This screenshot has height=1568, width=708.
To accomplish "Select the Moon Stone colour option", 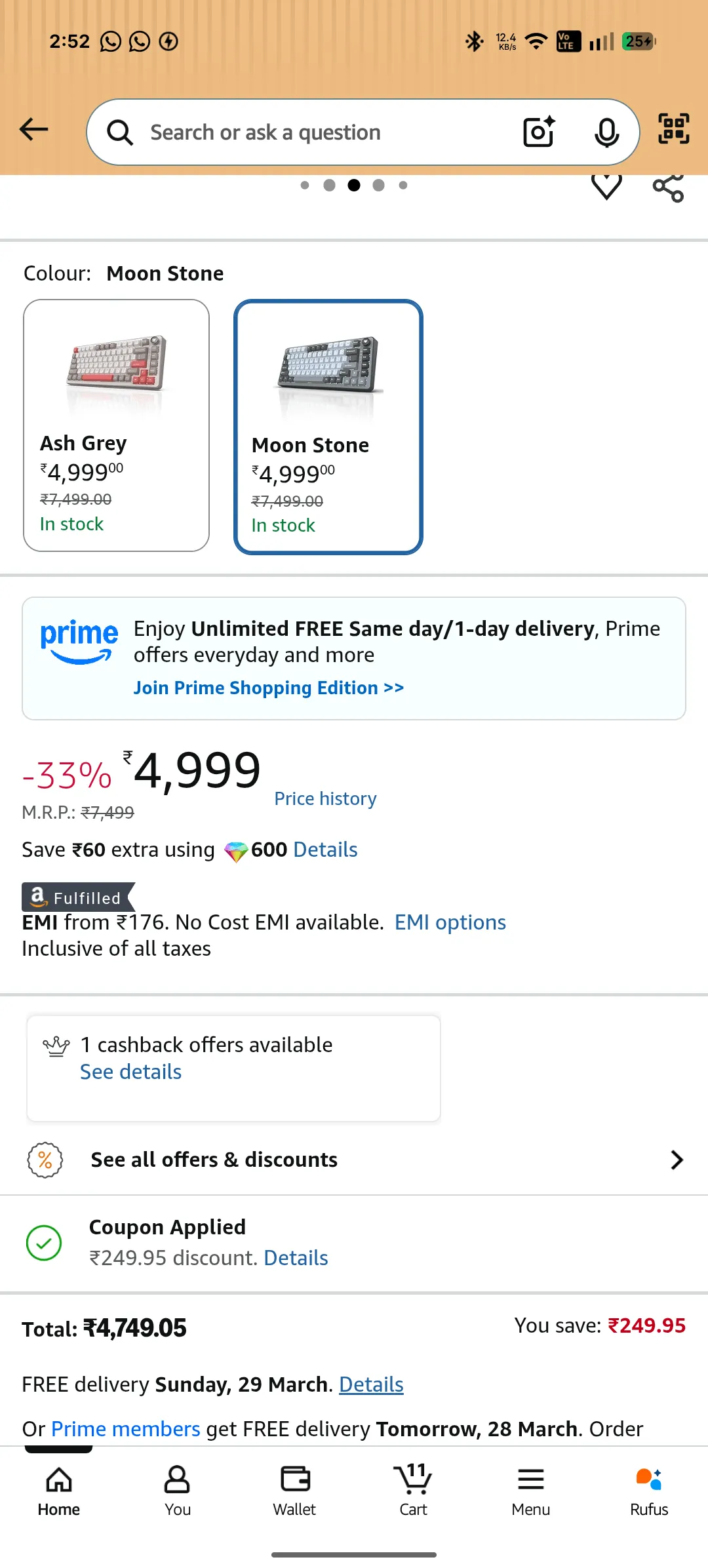I will pyautogui.click(x=328, y=427).
